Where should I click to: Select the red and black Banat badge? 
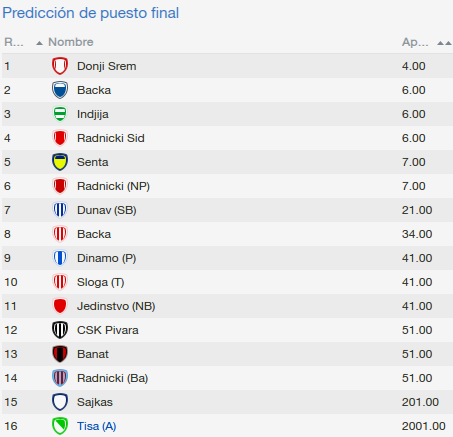60,354
